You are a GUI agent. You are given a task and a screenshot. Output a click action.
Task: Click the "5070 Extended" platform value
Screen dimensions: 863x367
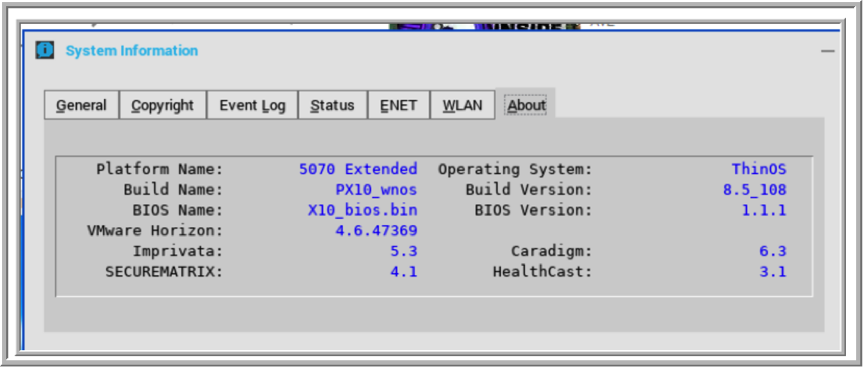click(358, 169)
